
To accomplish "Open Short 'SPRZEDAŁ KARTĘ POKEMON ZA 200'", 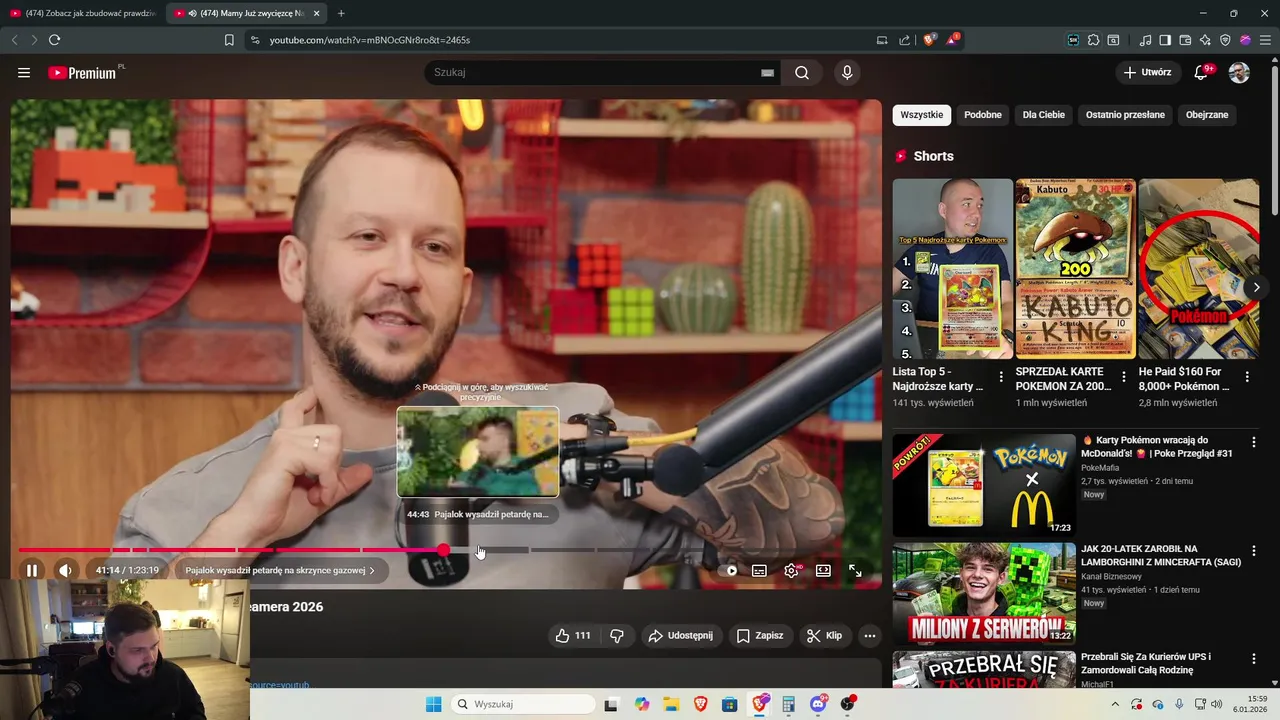I will 1076,269.
